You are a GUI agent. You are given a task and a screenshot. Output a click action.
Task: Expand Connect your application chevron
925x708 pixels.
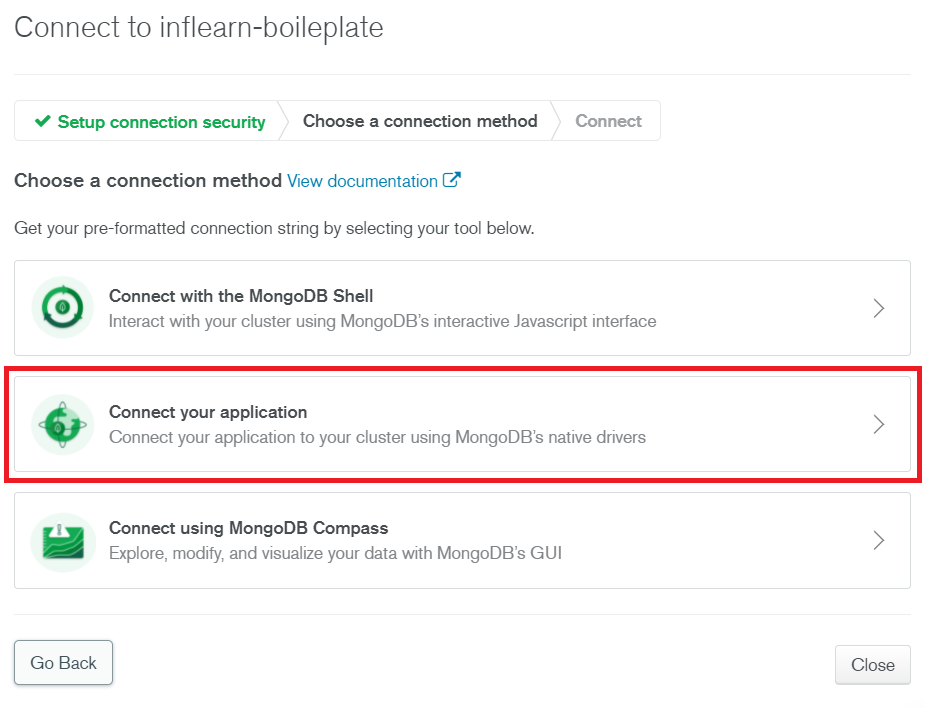coord(878,424)
